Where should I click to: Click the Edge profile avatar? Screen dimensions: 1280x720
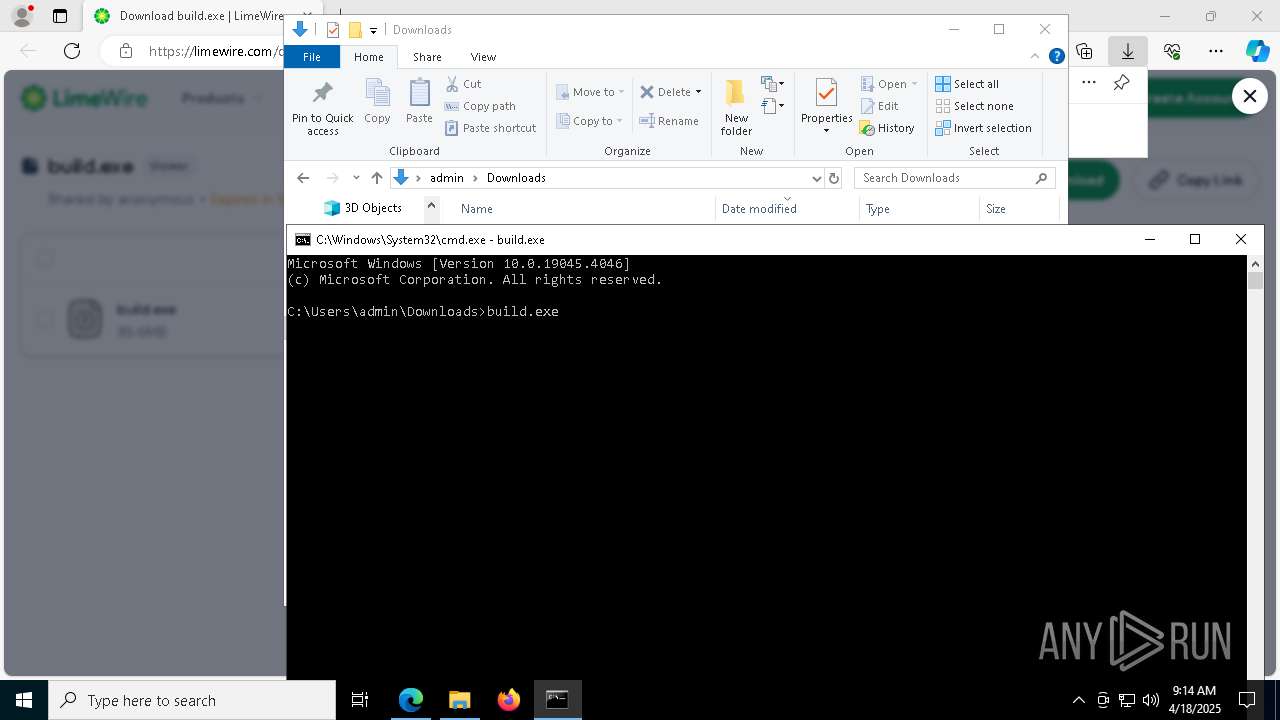[22, 16]
